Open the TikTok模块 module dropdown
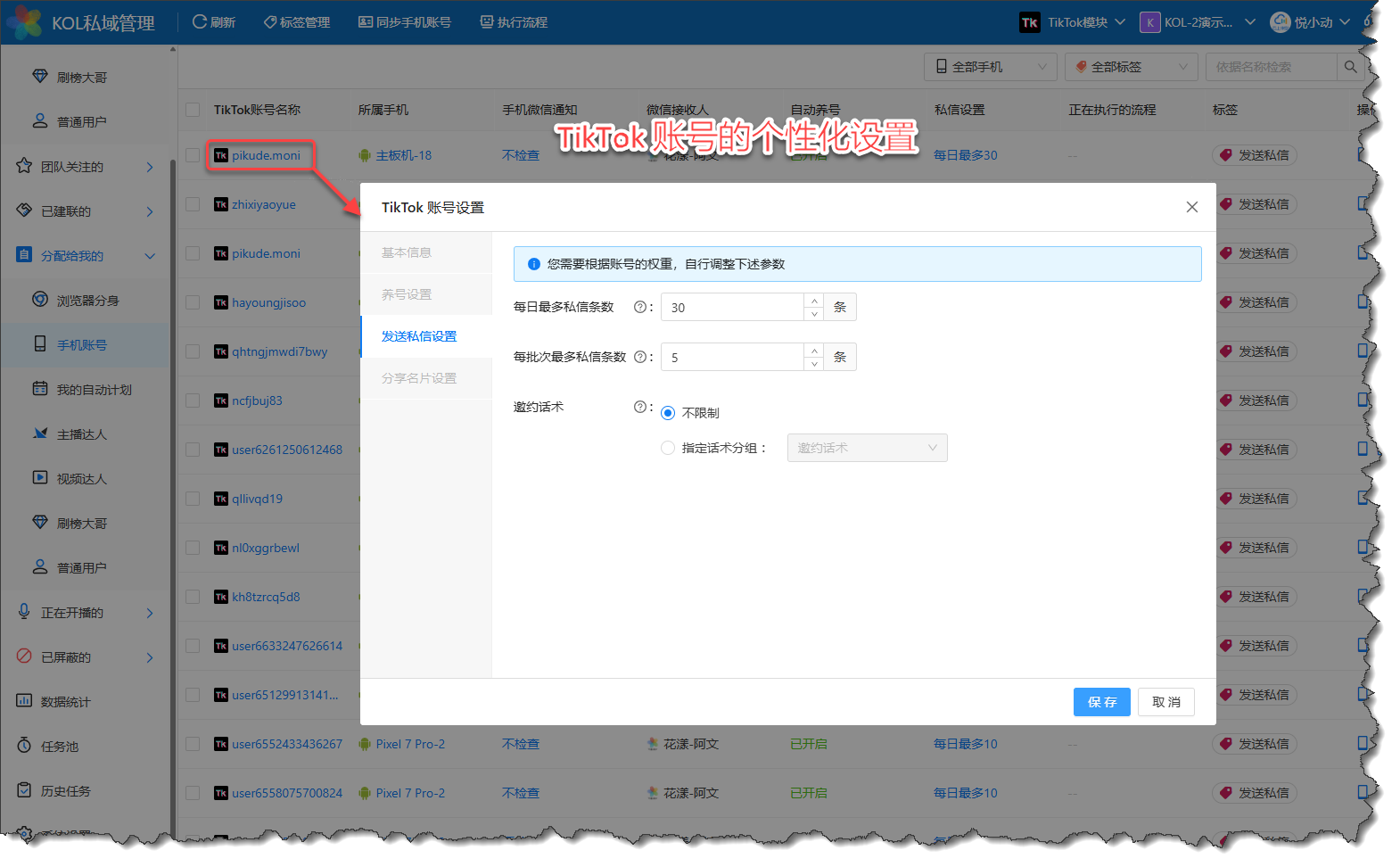 tap(1073, 22)
